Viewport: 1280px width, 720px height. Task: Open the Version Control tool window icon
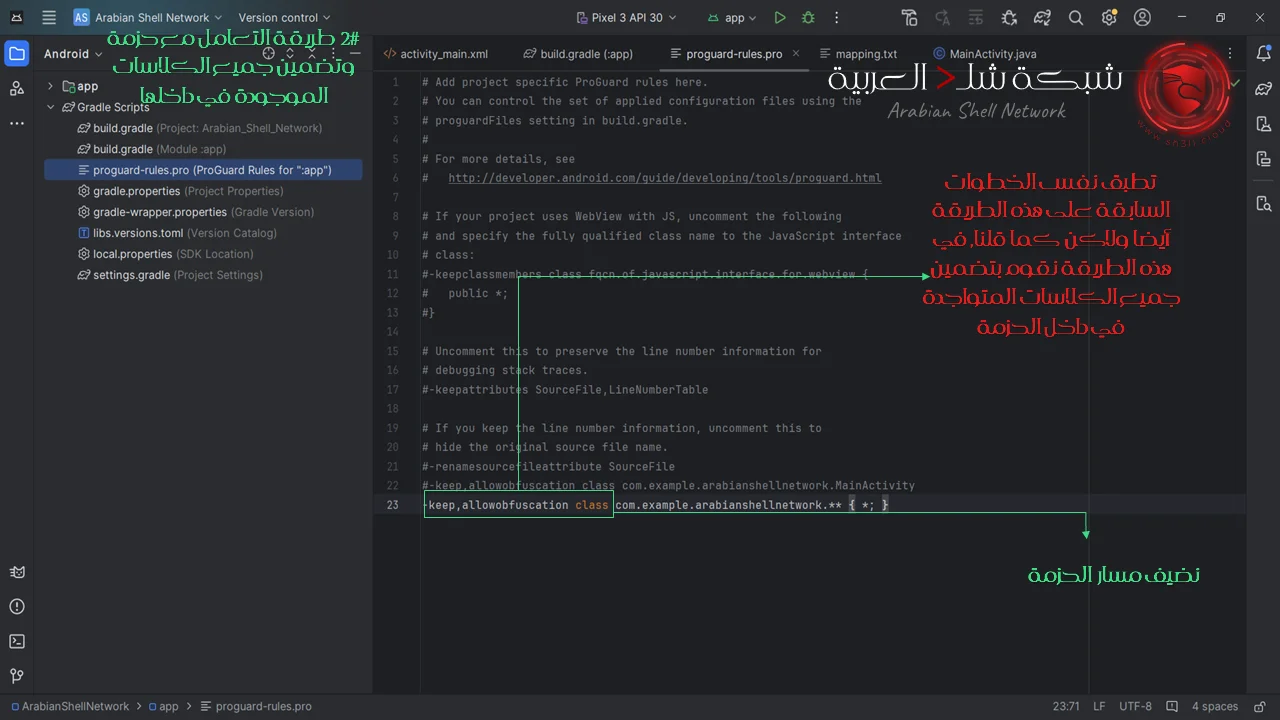tap(17, 677)
